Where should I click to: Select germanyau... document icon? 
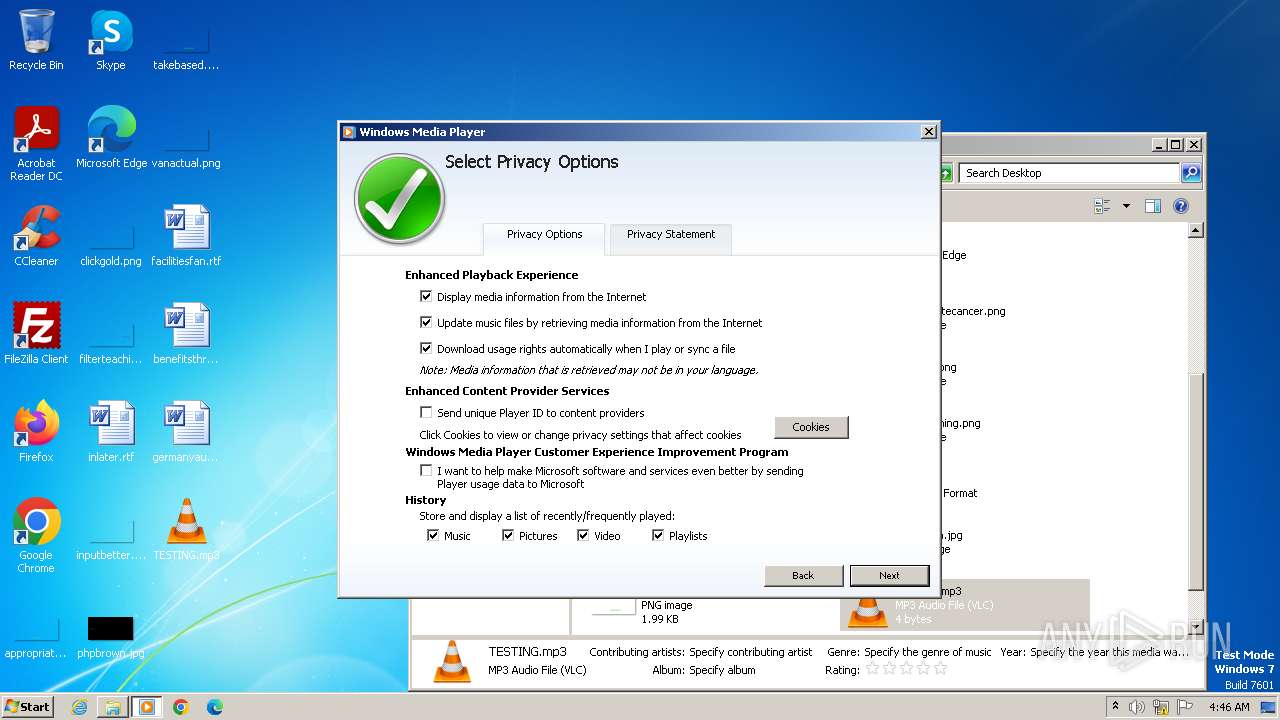click(186, 432)
